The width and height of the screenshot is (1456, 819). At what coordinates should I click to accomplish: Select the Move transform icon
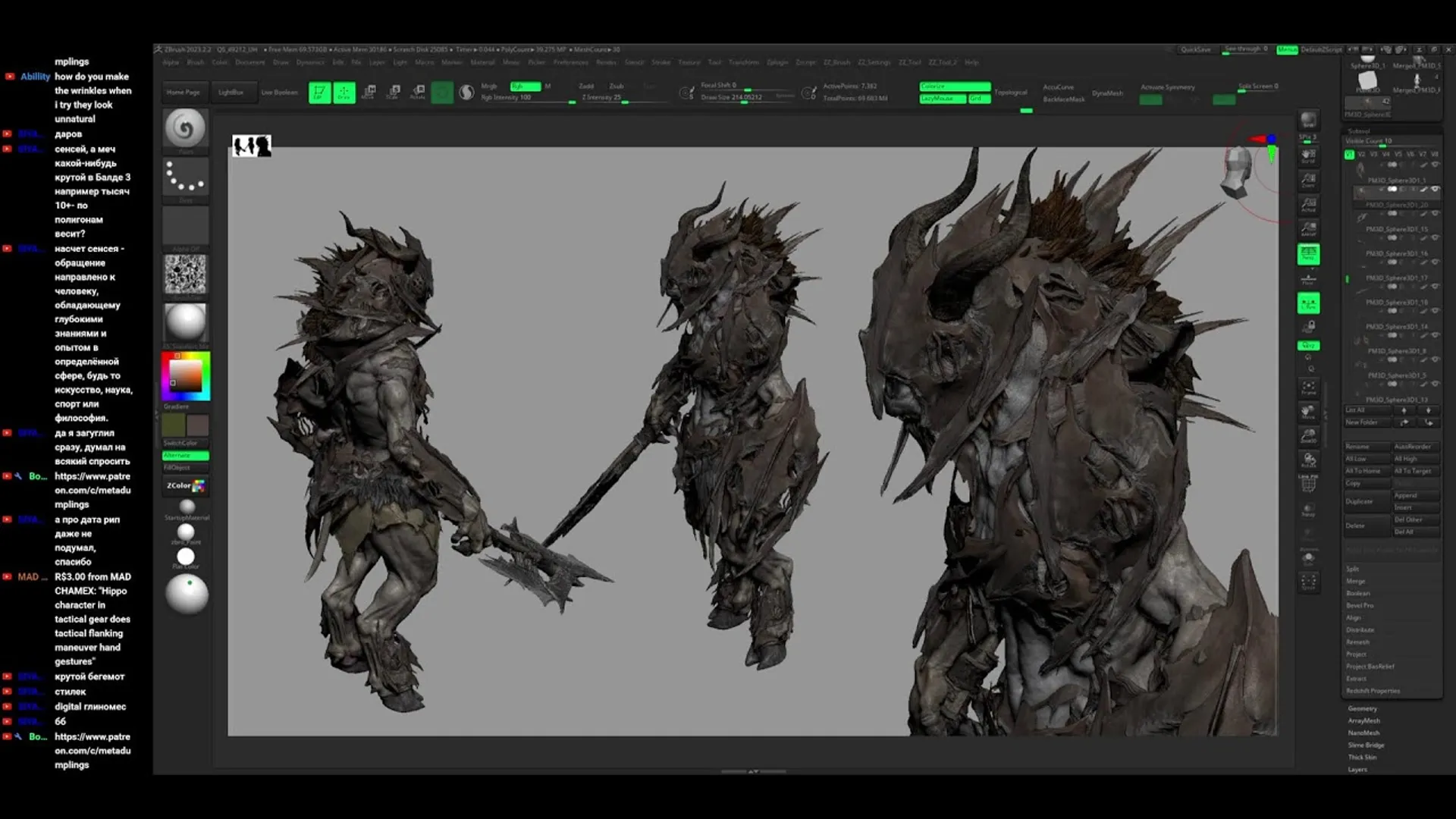pyautogui.click(x=369, y=93)
